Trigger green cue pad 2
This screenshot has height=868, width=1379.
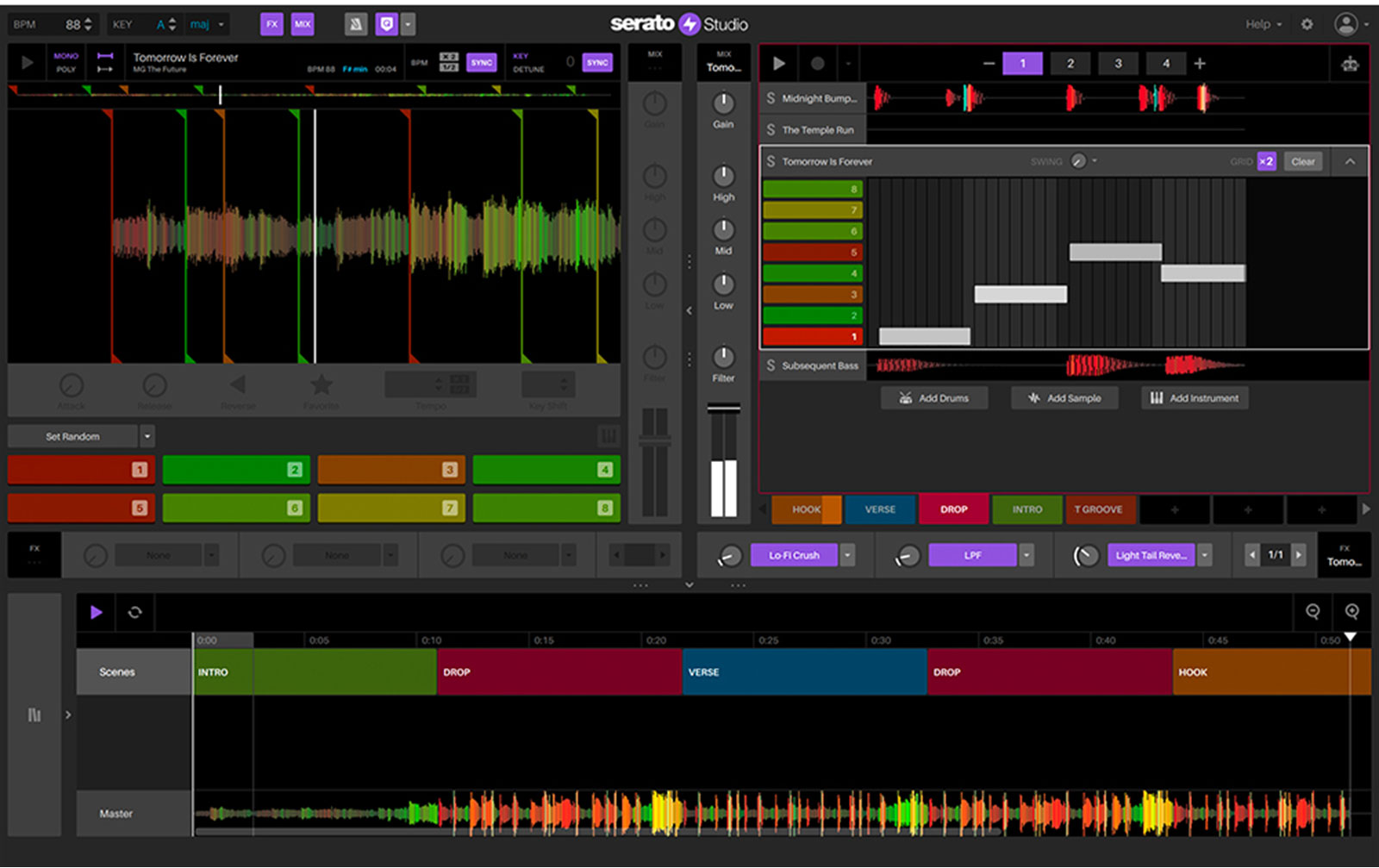coord(236,470)
